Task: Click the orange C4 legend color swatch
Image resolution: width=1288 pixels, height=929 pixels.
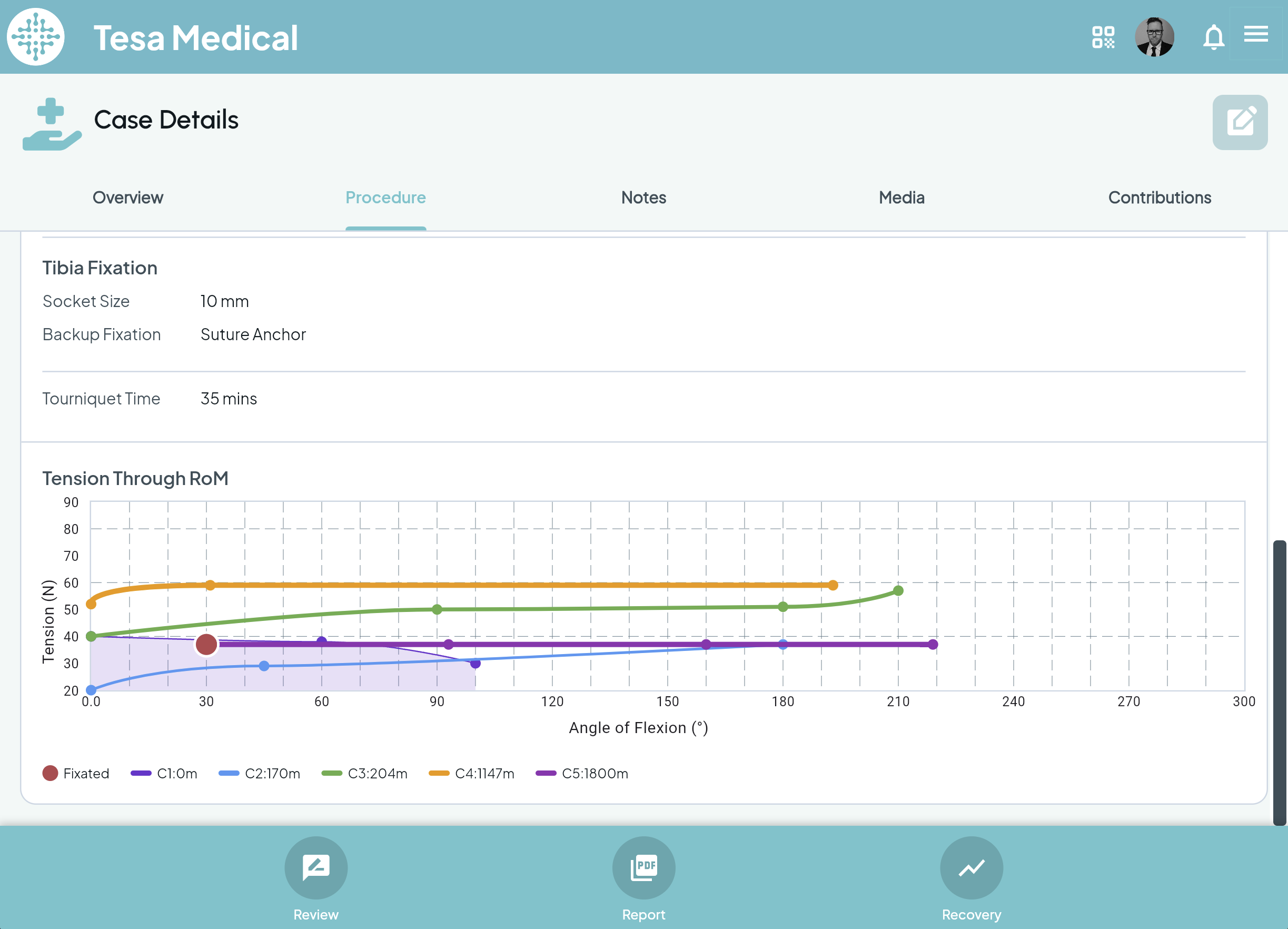Action: (x=439, y=774)
